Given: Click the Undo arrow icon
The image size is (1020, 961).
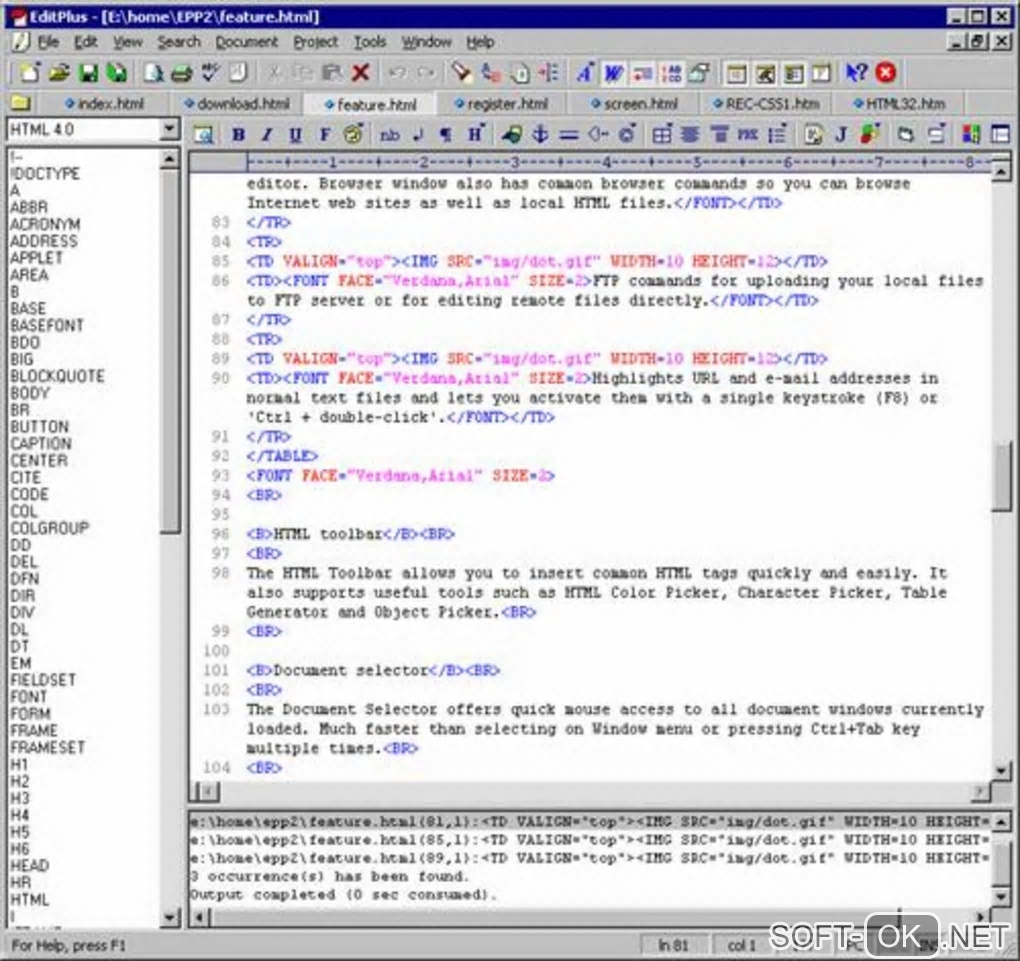Looking at the screenshot, I should [397, 73].
